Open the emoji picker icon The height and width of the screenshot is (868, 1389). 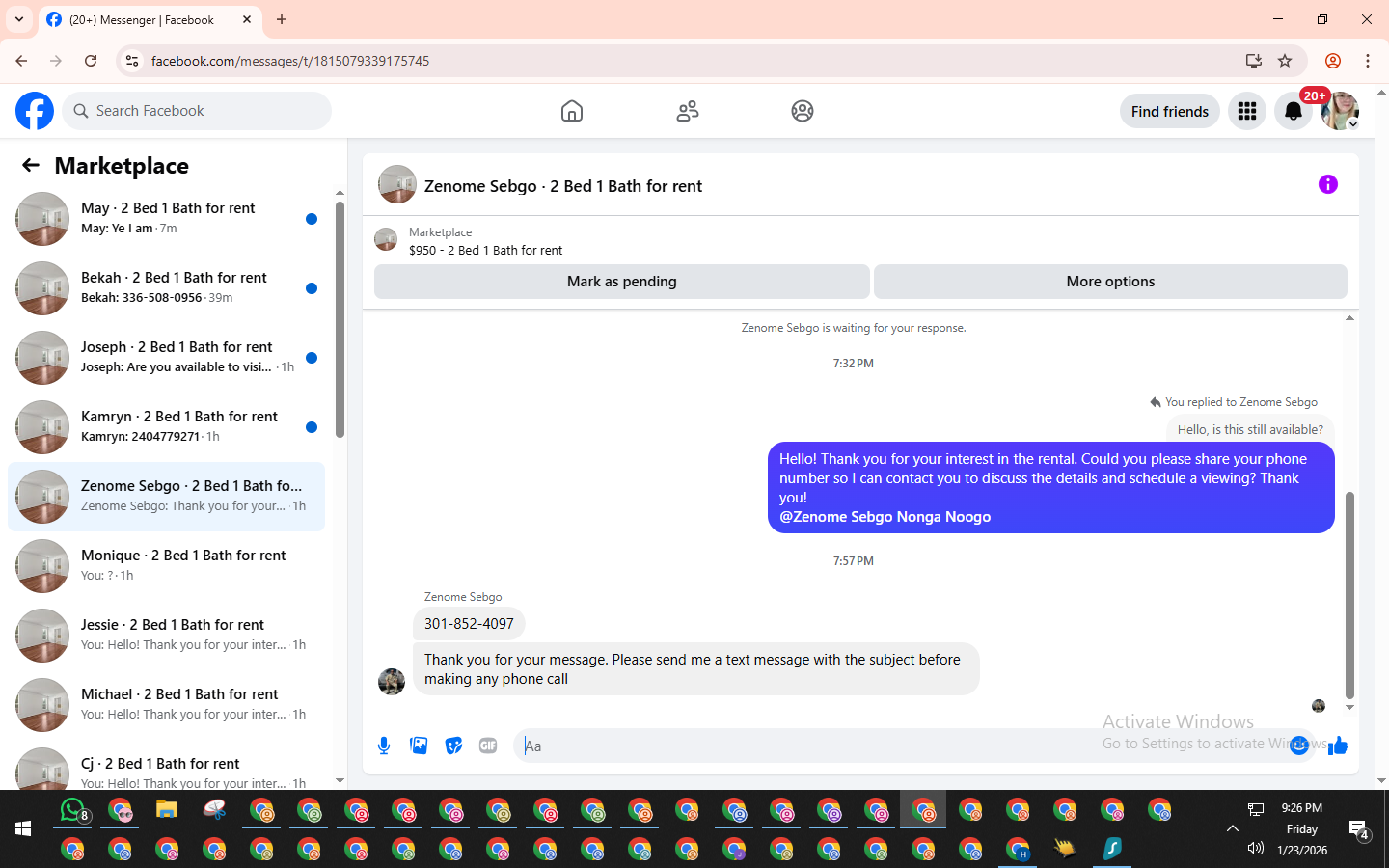(x=1299, y=745)
